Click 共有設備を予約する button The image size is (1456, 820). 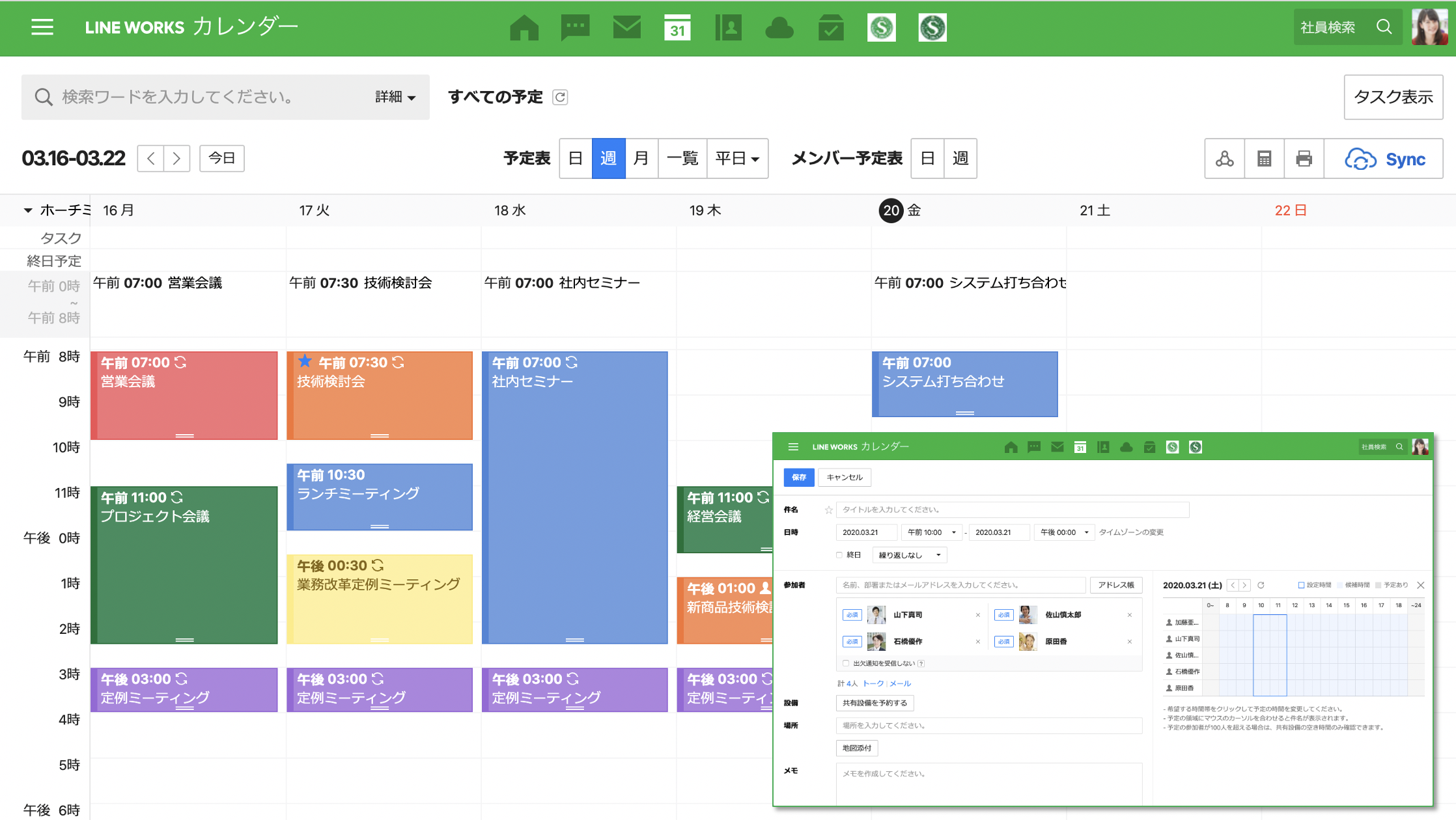pyautogui.click(x=875, y=703)
